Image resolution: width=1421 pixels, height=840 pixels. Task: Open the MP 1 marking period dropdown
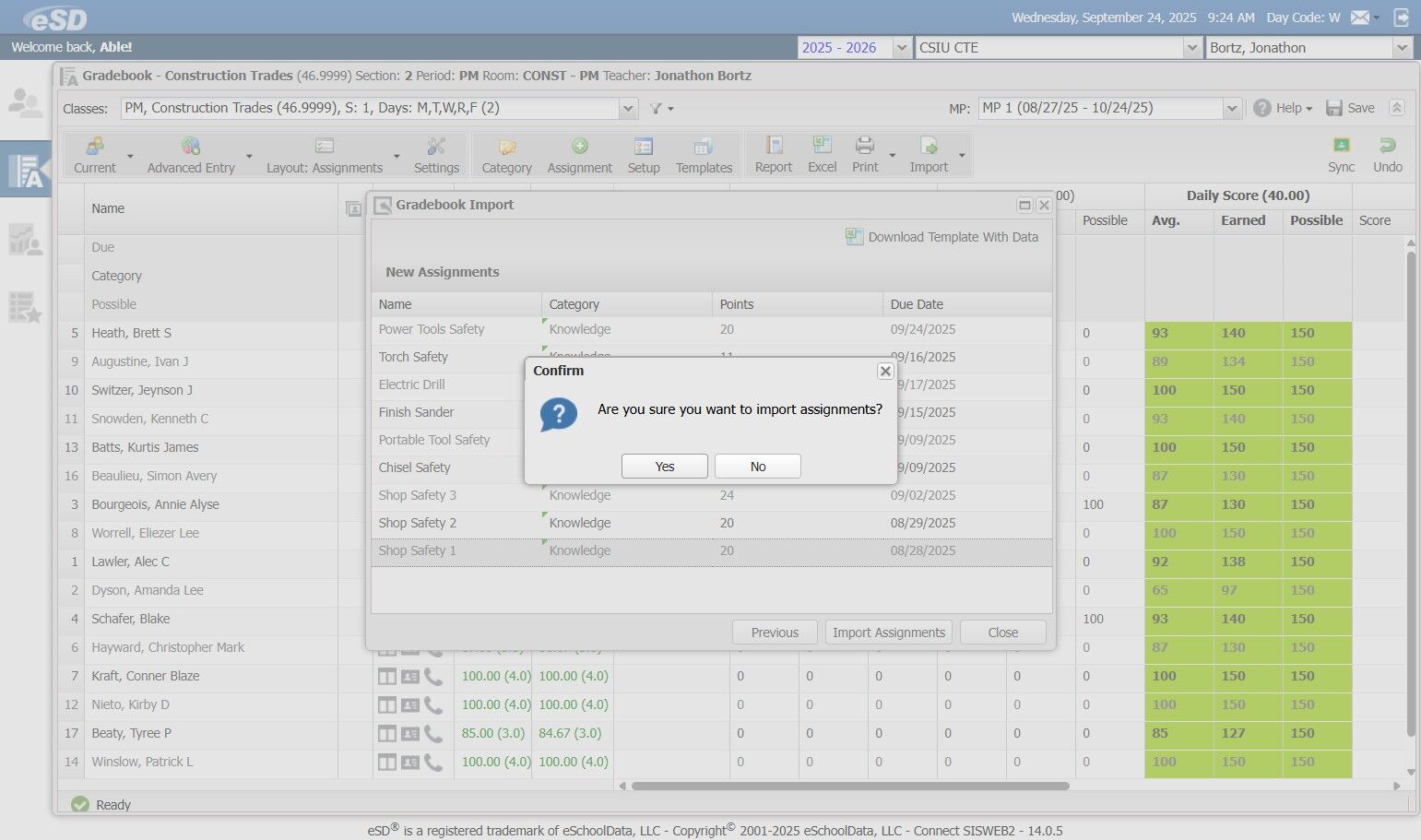[1232, 109]
